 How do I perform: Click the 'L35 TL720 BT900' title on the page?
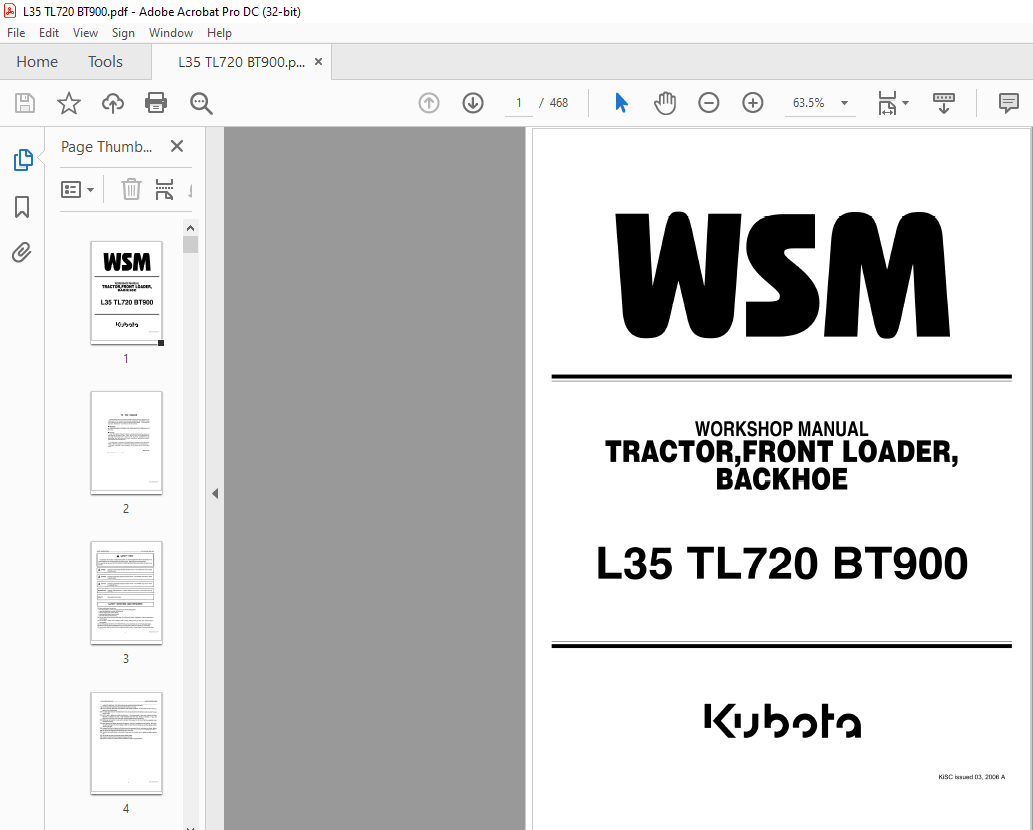pos(781,563)
